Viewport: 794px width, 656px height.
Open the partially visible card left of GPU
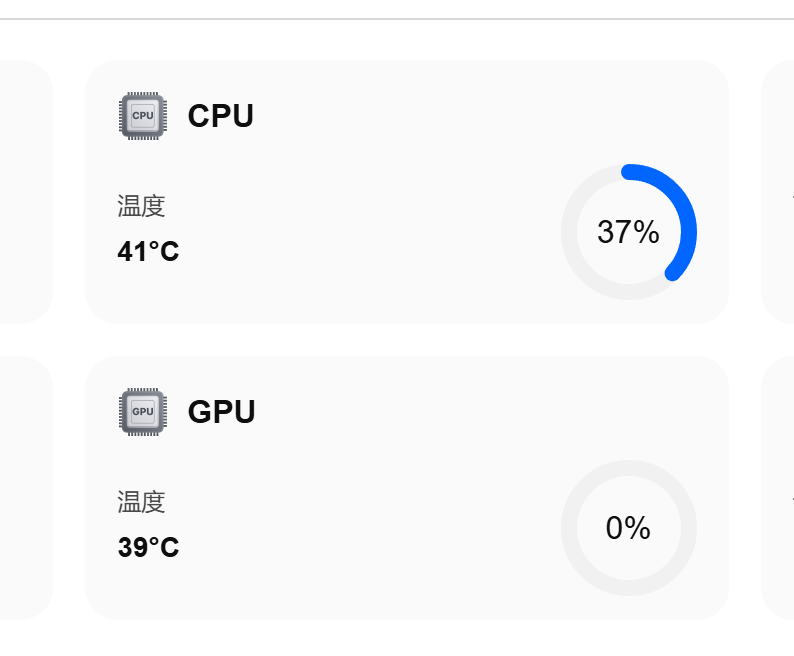pyautogui.click(x=25, y=488)
